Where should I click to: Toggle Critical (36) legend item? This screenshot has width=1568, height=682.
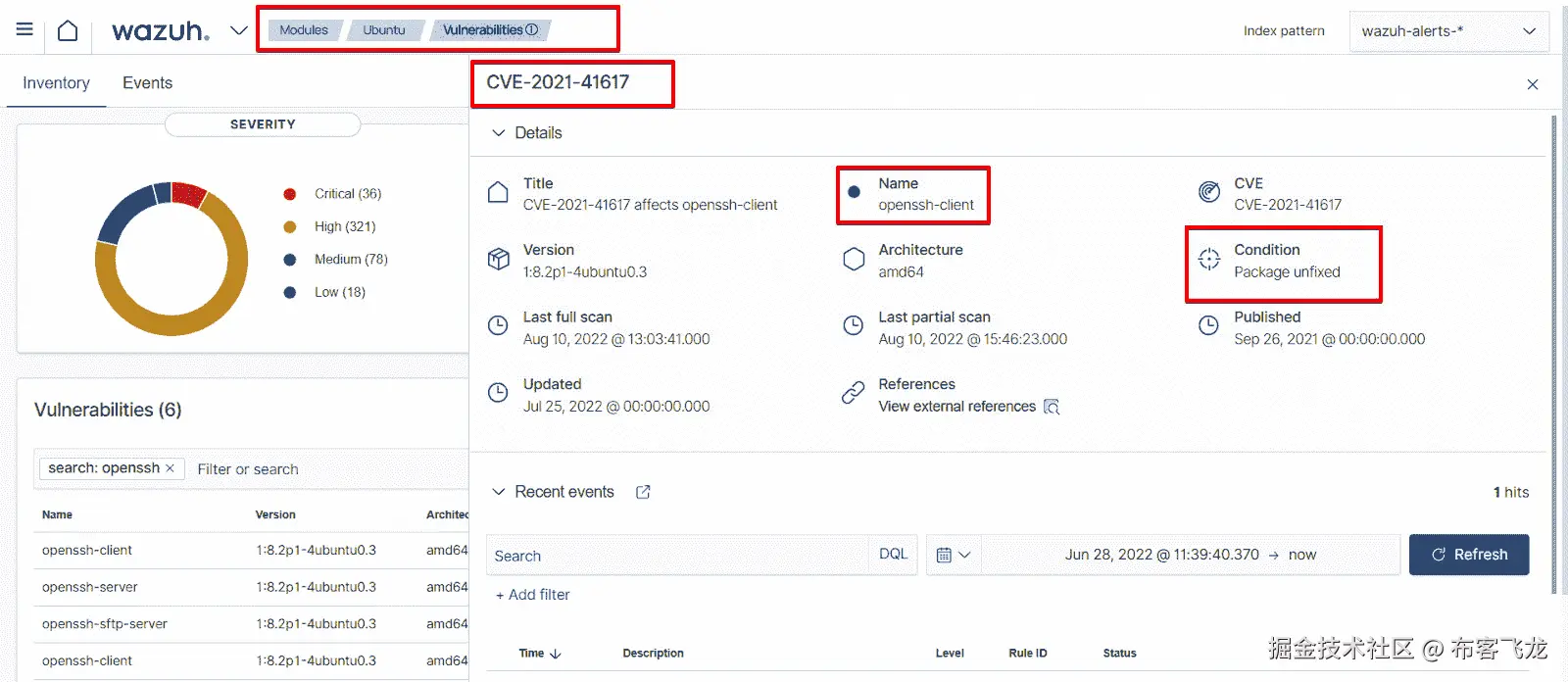click(348, 194)
